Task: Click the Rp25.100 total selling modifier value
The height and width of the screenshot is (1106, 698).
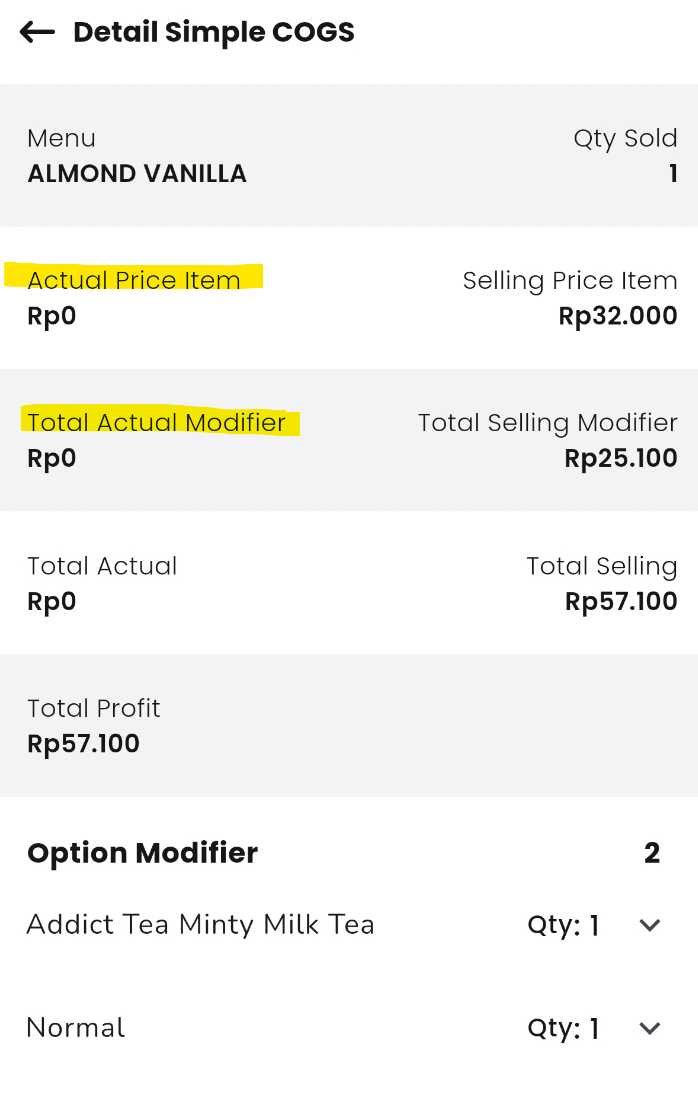Action: tap(621, 459)
